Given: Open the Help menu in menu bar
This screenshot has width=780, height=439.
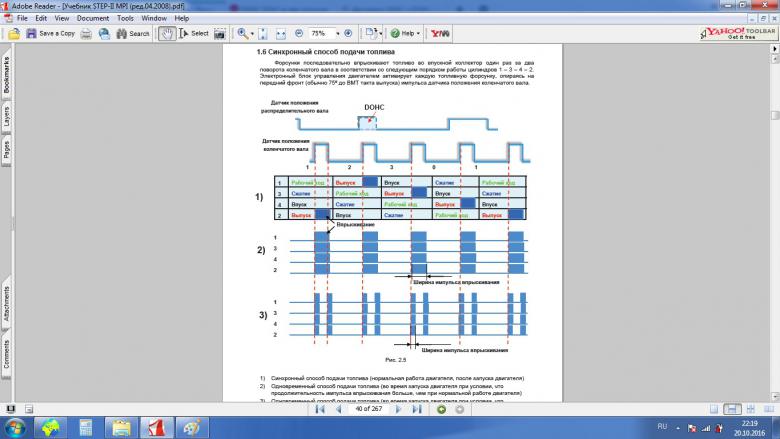Looking at the screenshot, I should [182, 18].
